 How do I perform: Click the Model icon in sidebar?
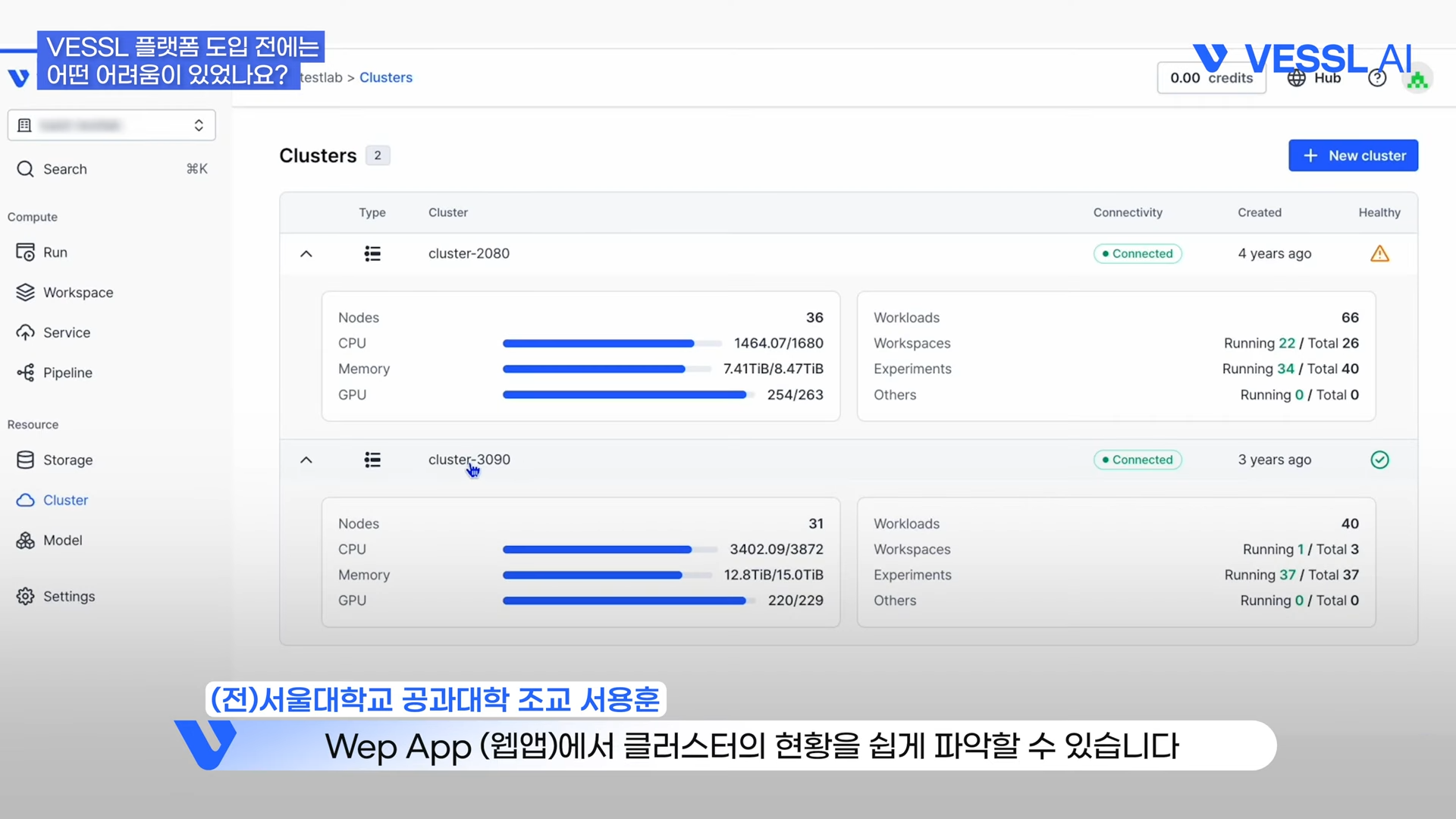click(x=25, y=540)
